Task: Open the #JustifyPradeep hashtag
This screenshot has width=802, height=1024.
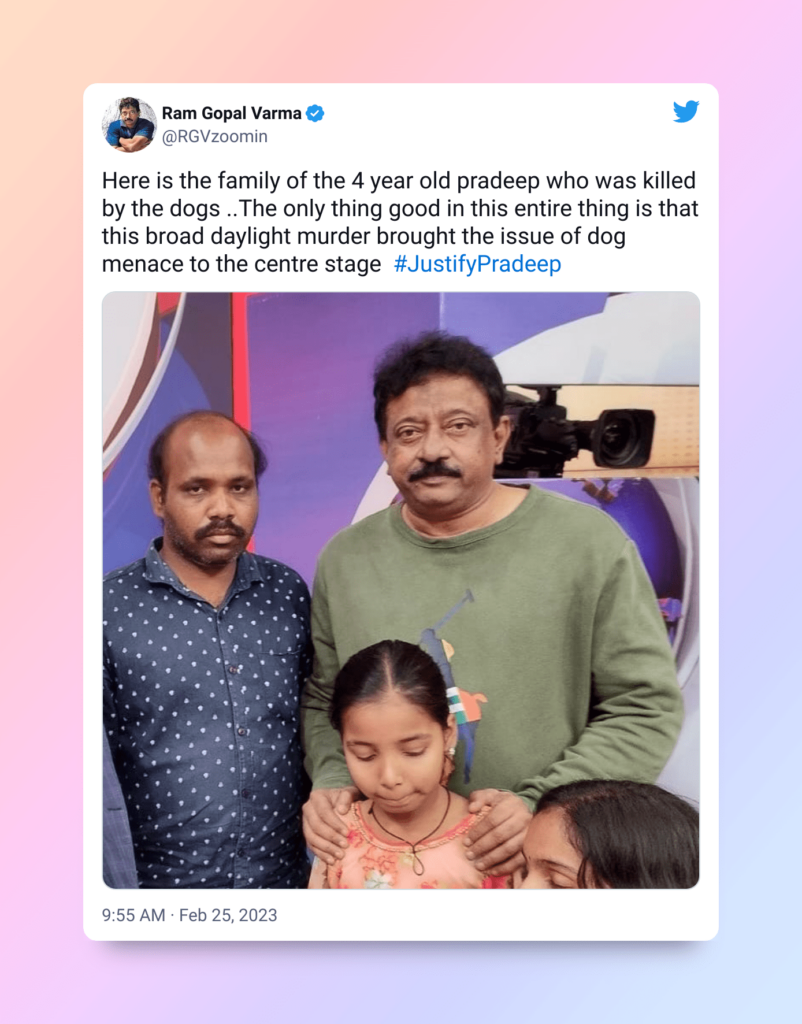Action: [x=477, y=264]
